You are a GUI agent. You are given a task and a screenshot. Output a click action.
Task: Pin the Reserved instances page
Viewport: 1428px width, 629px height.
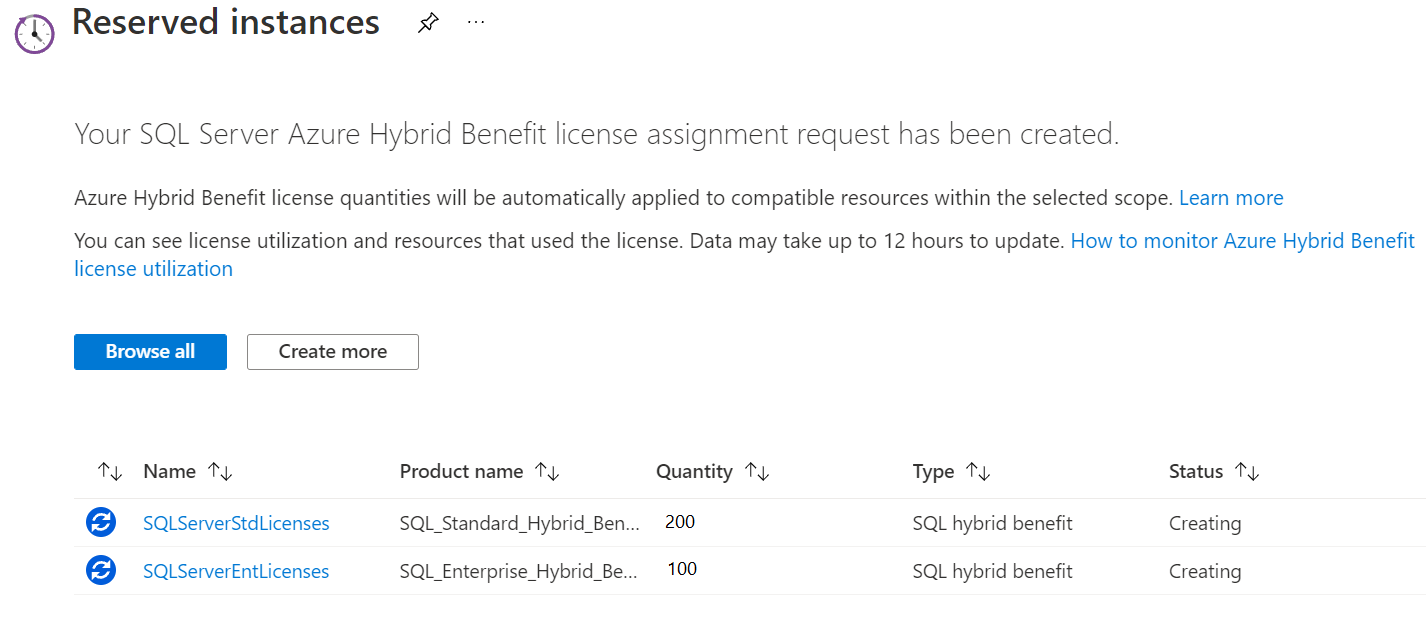pos(428,24)
